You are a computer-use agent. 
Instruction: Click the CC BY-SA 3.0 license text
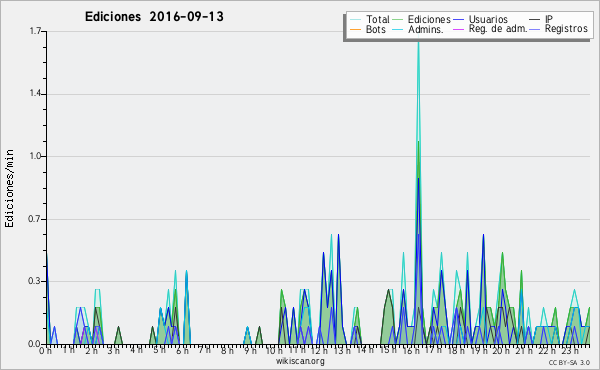(x=569, y=362)
